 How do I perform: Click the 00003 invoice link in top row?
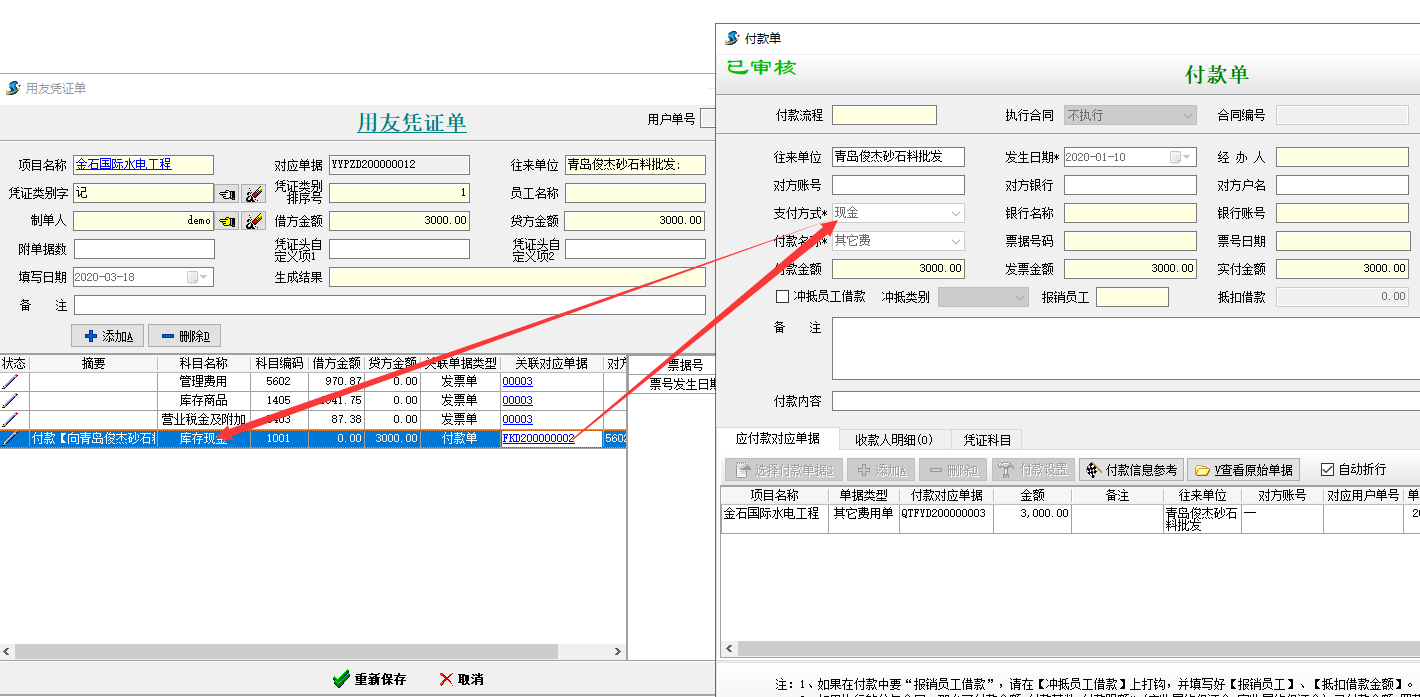(x=517, y=381)
